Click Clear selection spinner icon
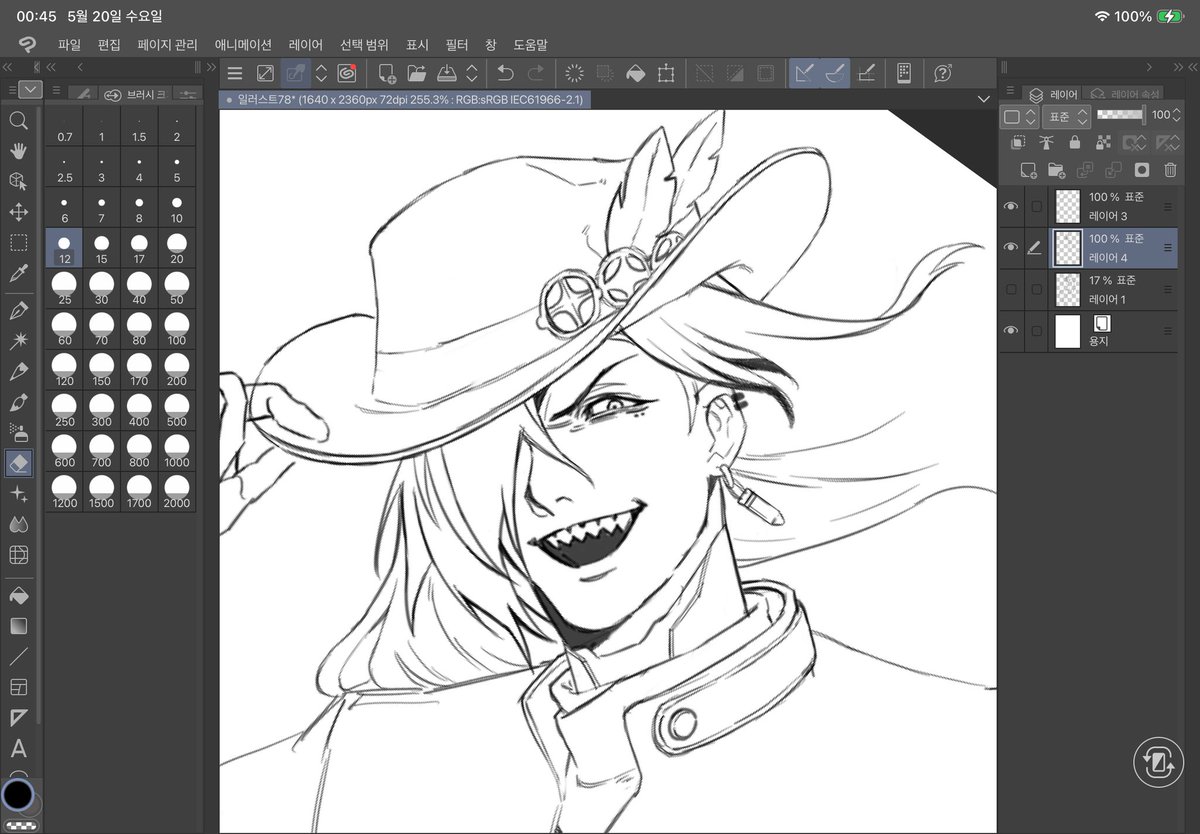Screen dimensions: 1200x834 coord(574,73)
